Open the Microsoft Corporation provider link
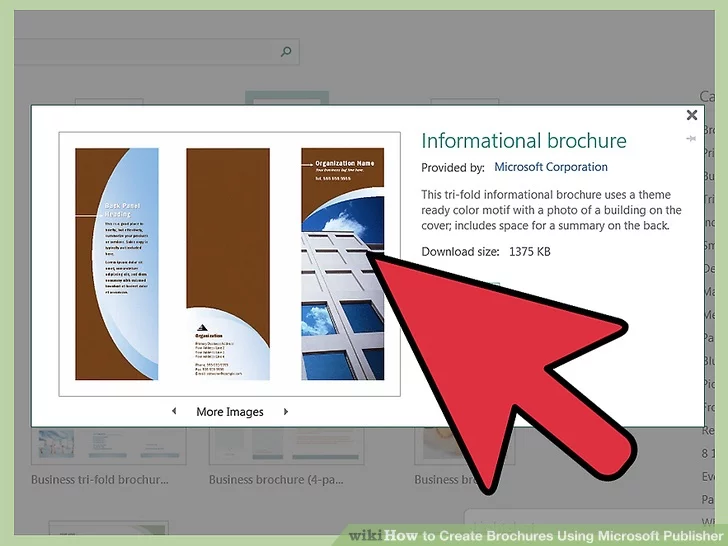The width and height of the screenshot is (728, 546). point(550,167)
